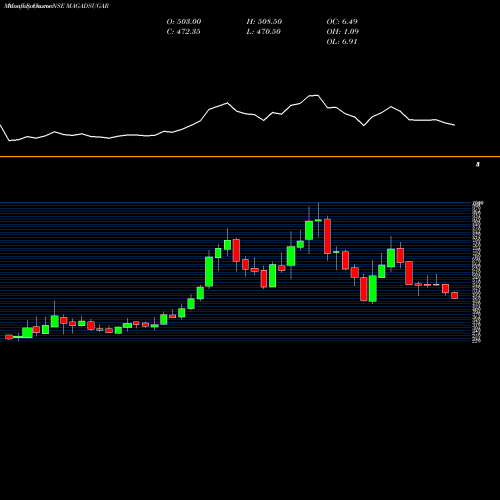Click the tall green candle in mid-chart breakout
Screen dimensions: 500x500
209,272
